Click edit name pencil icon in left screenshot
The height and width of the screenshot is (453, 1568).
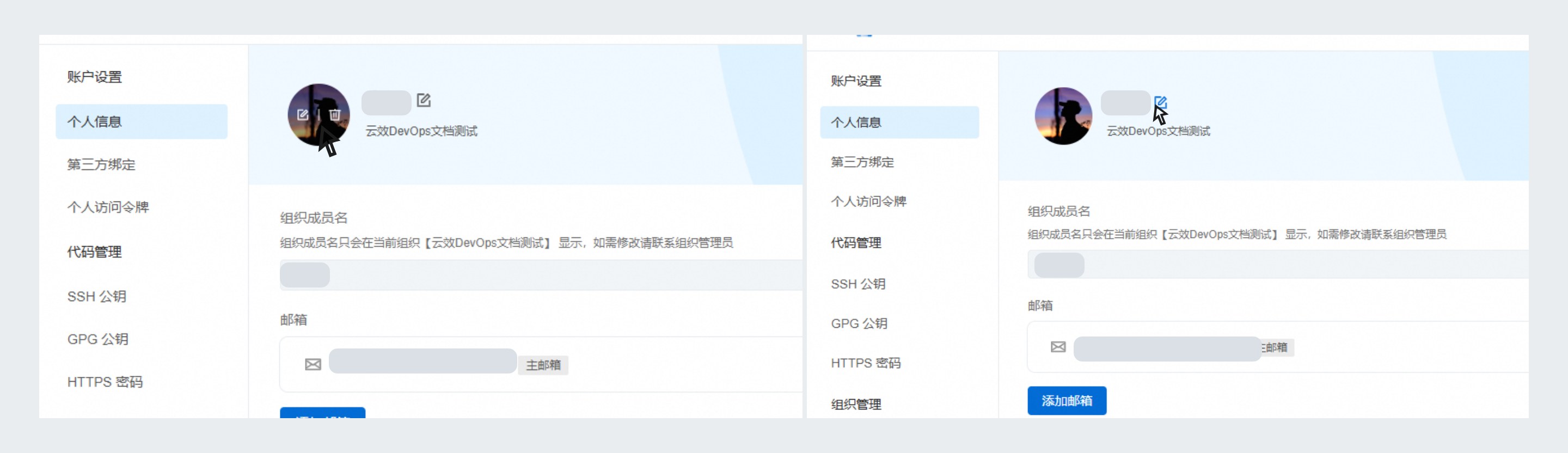(424, 100)
